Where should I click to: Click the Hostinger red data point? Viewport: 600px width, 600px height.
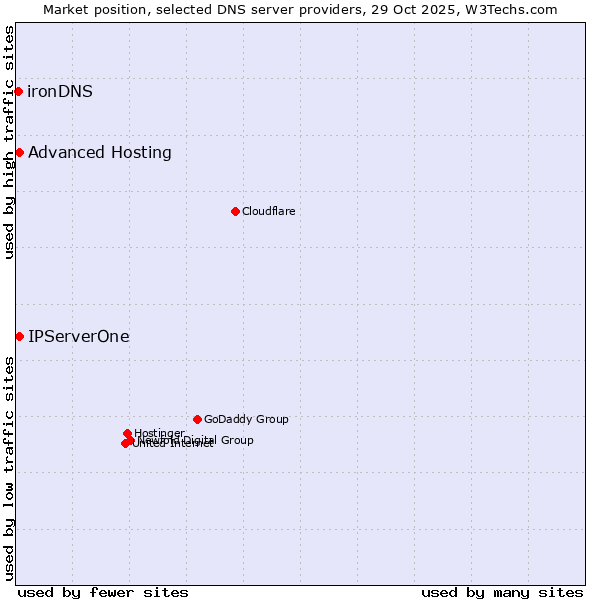click(127, 433)
